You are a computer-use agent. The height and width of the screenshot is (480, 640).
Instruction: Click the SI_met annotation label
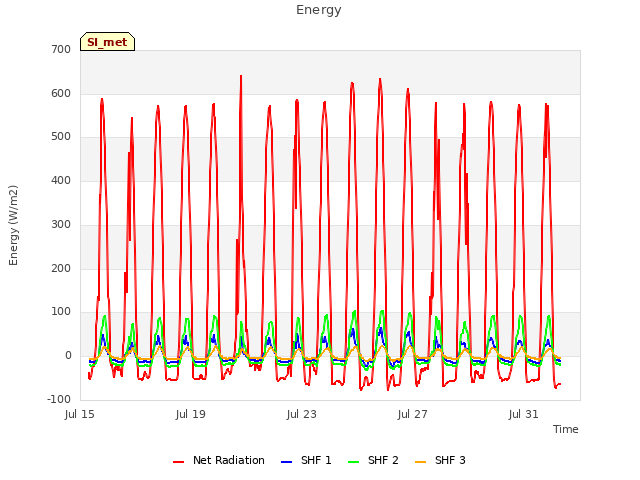107,42
